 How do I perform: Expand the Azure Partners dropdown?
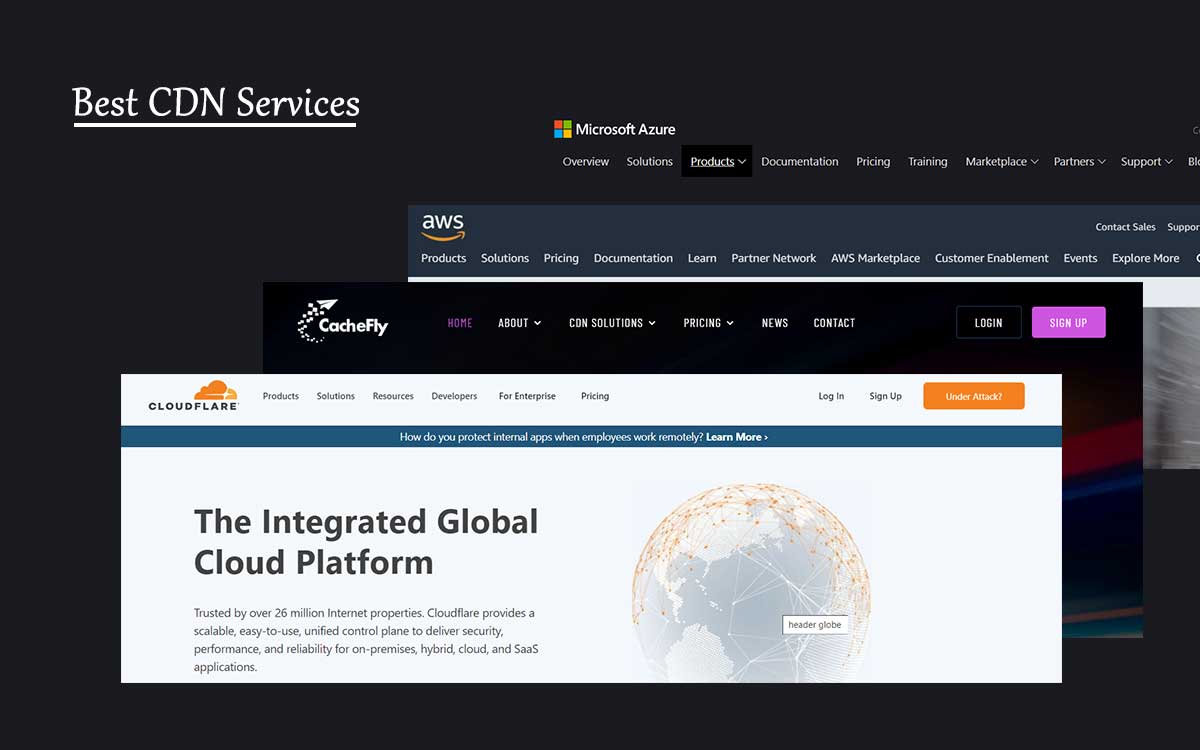click(x=1079, y=161)
